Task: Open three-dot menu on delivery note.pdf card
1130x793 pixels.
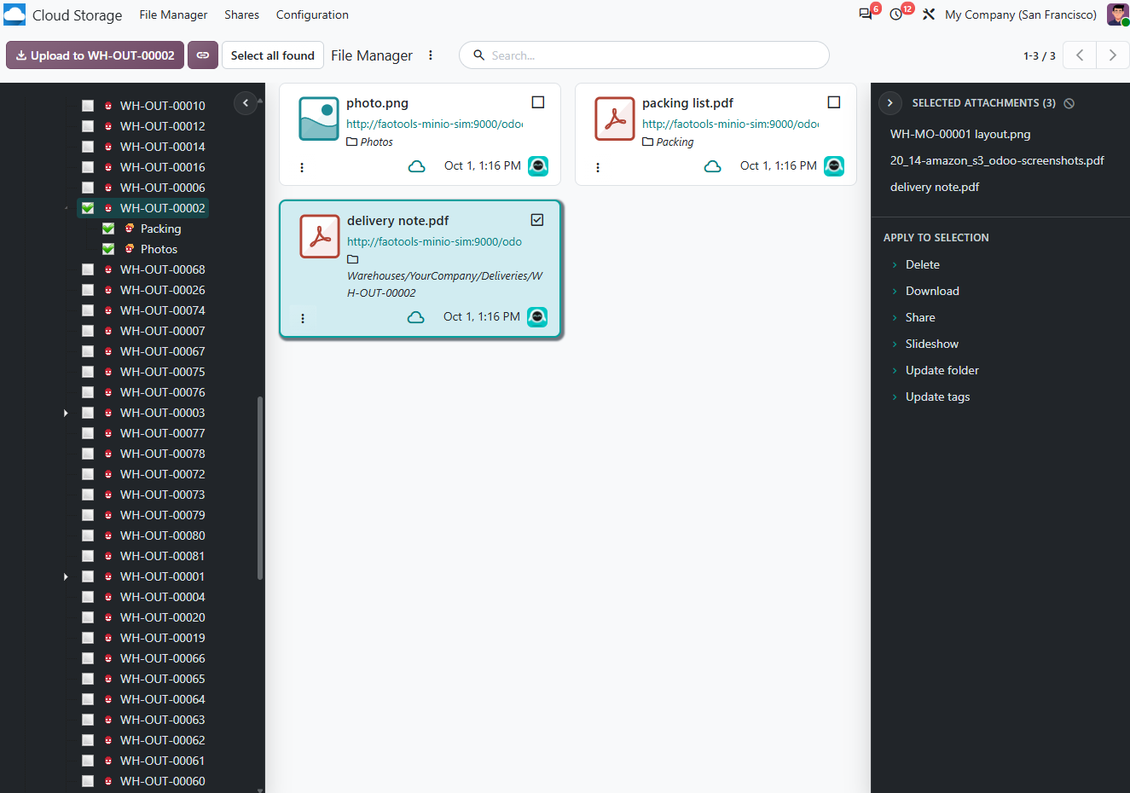Action: pyautogui.click(x=303, y=318)
